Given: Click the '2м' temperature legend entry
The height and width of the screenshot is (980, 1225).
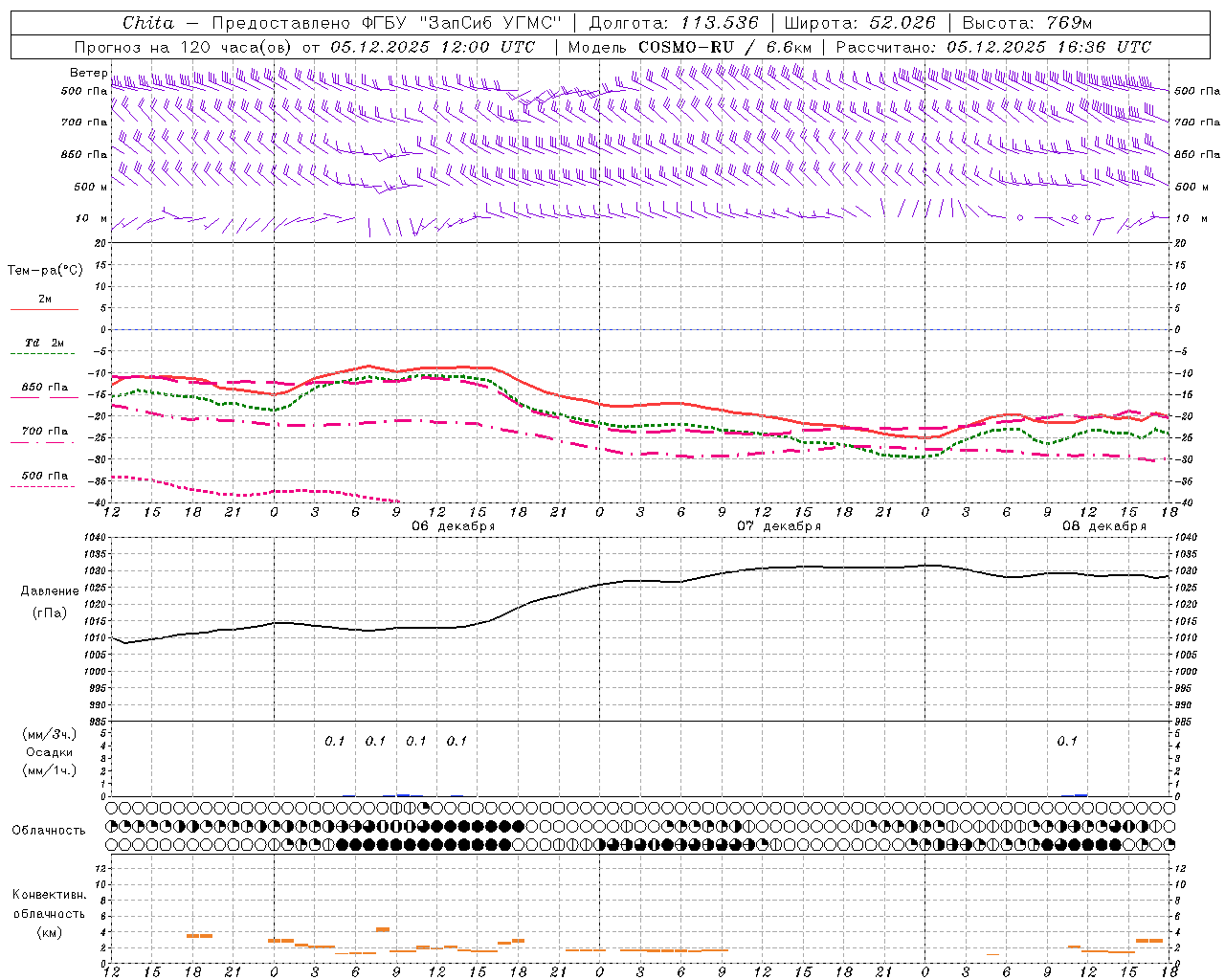Looking at the screenshot, I should point(45,300).
